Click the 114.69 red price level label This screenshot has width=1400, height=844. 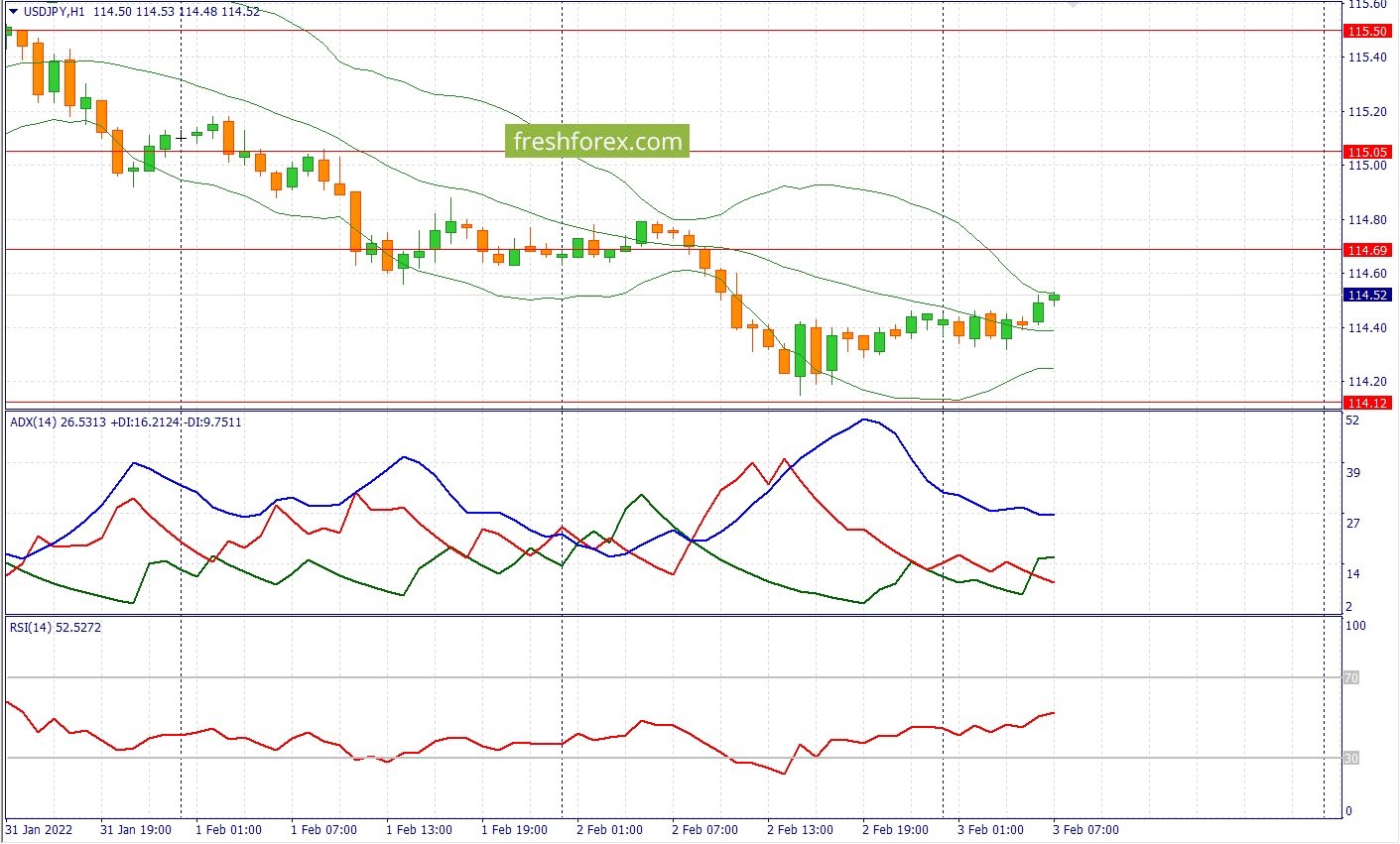(x=1366, y=250)
